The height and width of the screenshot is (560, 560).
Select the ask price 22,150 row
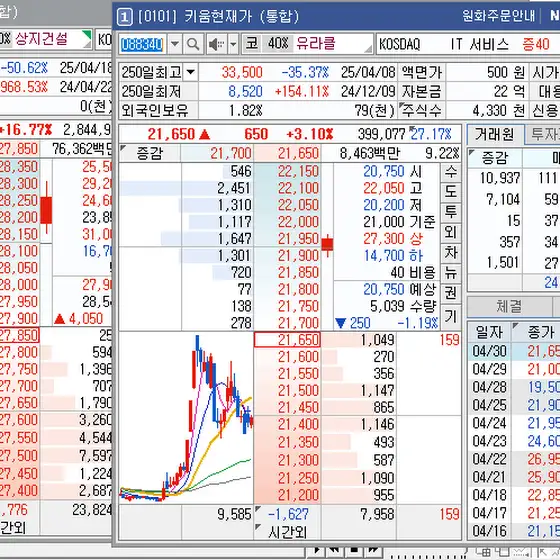[288, 172]
